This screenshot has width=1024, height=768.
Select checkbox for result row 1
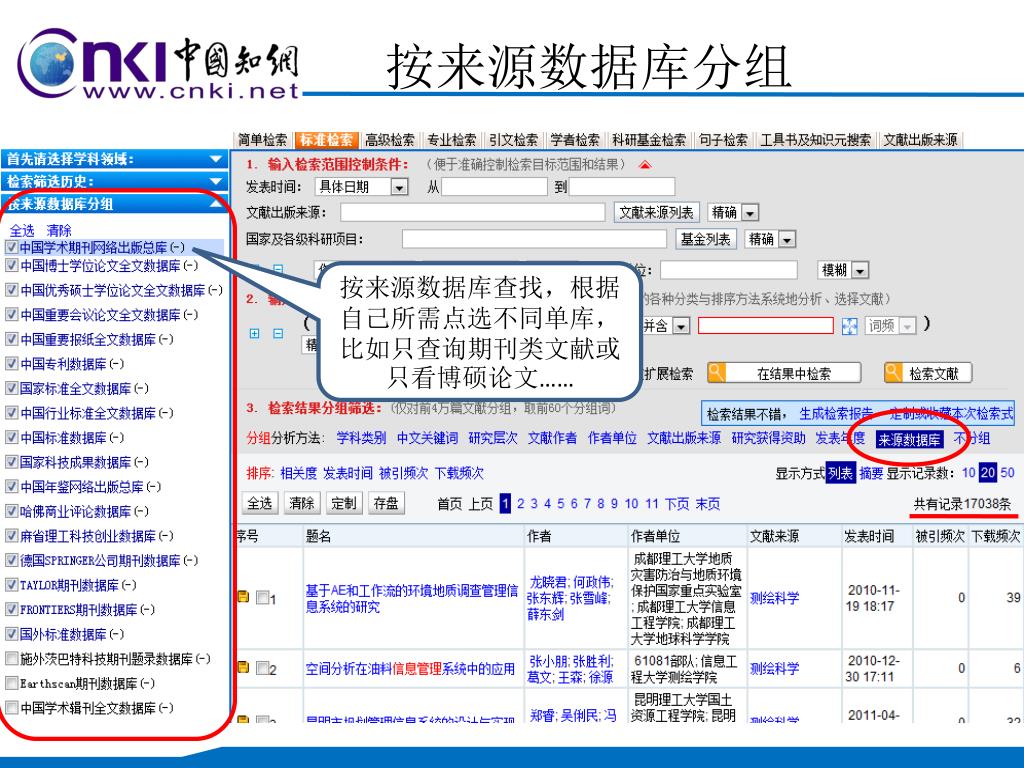(x=263, y=597)
